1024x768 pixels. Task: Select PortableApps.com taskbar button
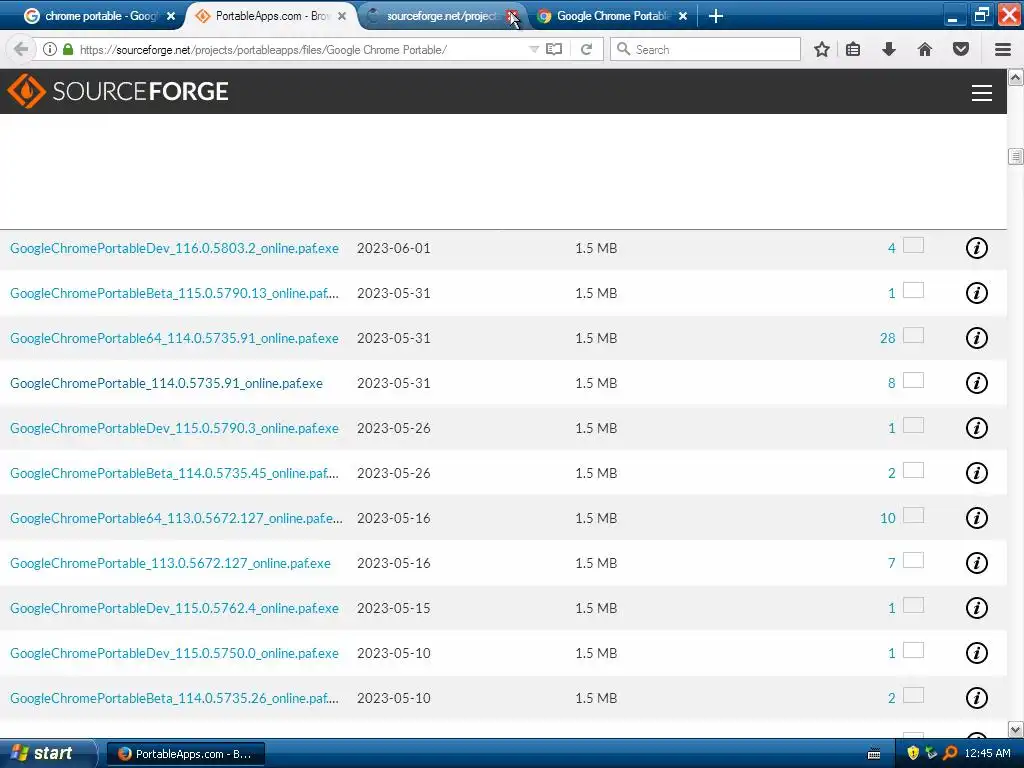(x=185, y=754)
